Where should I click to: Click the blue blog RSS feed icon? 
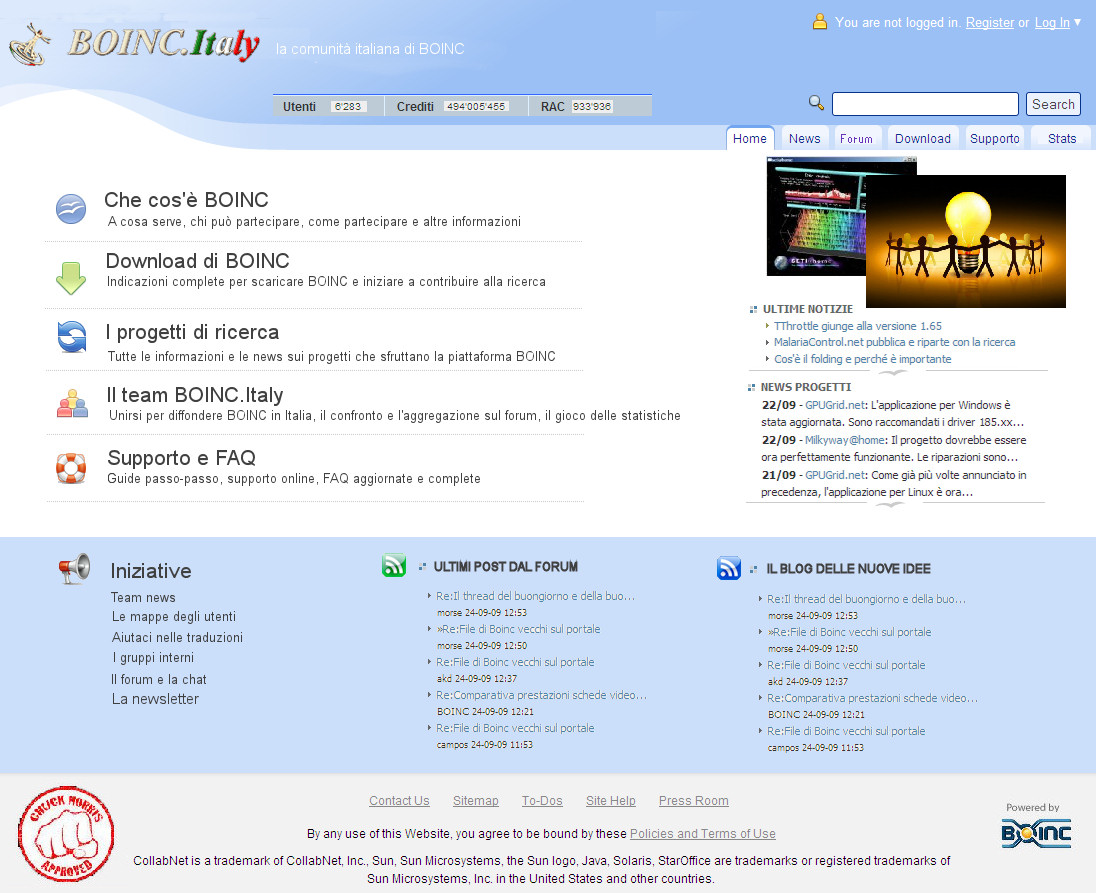pyautogui.click(x=729, y=568)
